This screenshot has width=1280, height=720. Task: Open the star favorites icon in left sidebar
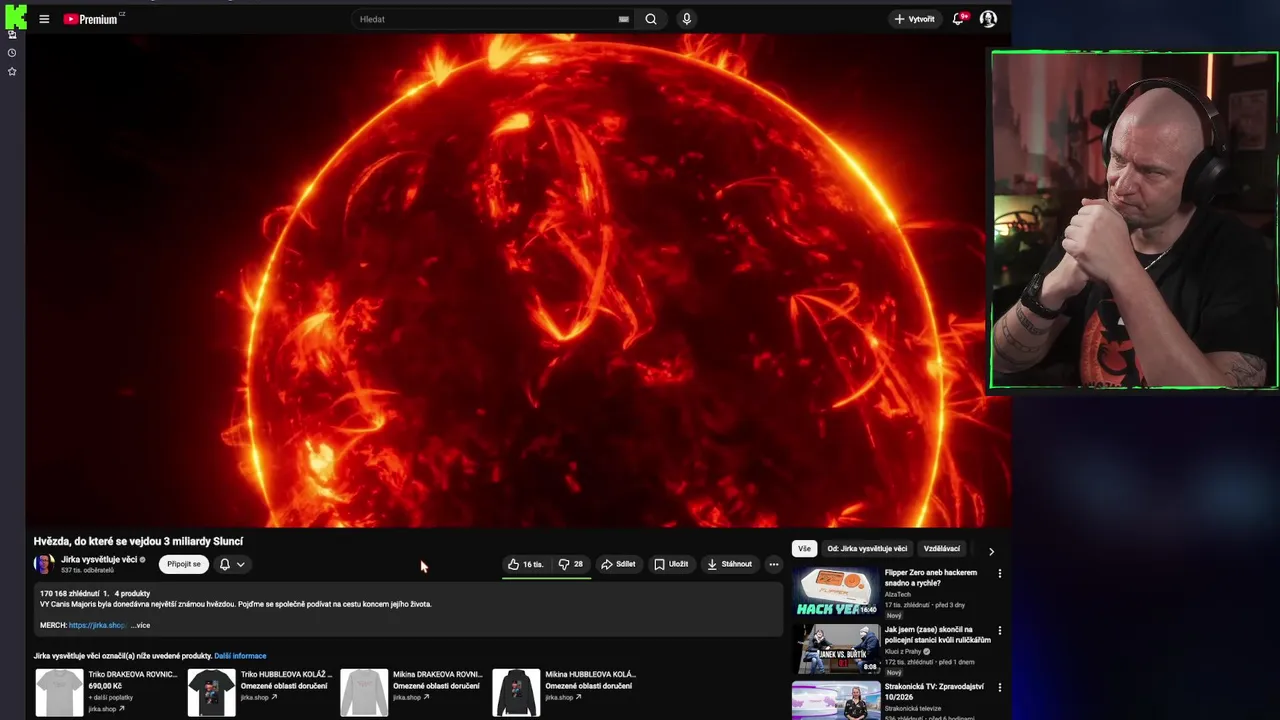pyautogui.click(x=12, y=72)
